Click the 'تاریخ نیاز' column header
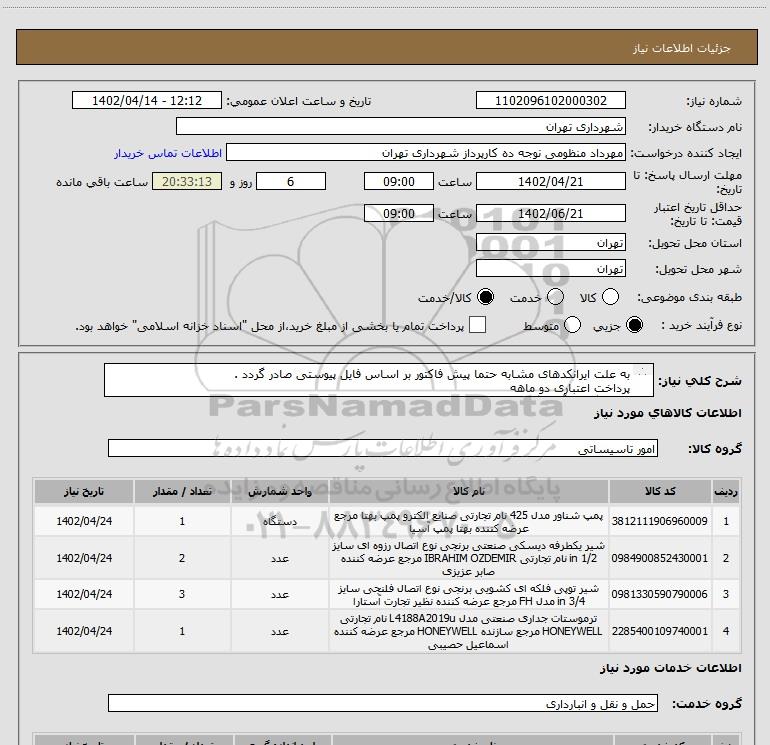This screenshot has width=770, height=745. click(x=84, y=491)
